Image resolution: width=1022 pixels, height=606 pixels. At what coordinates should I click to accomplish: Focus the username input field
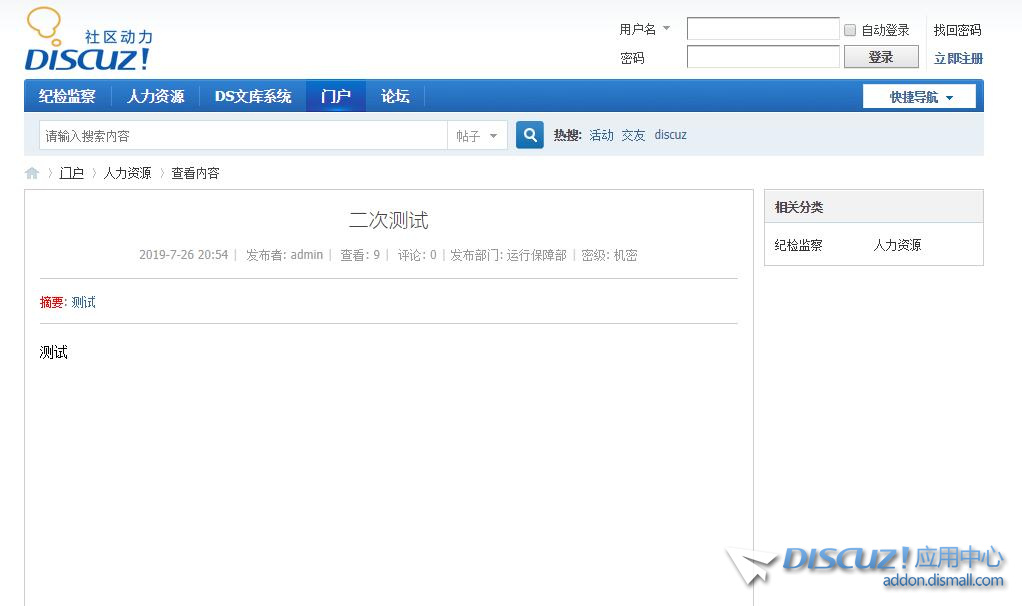tap(763, 29)
